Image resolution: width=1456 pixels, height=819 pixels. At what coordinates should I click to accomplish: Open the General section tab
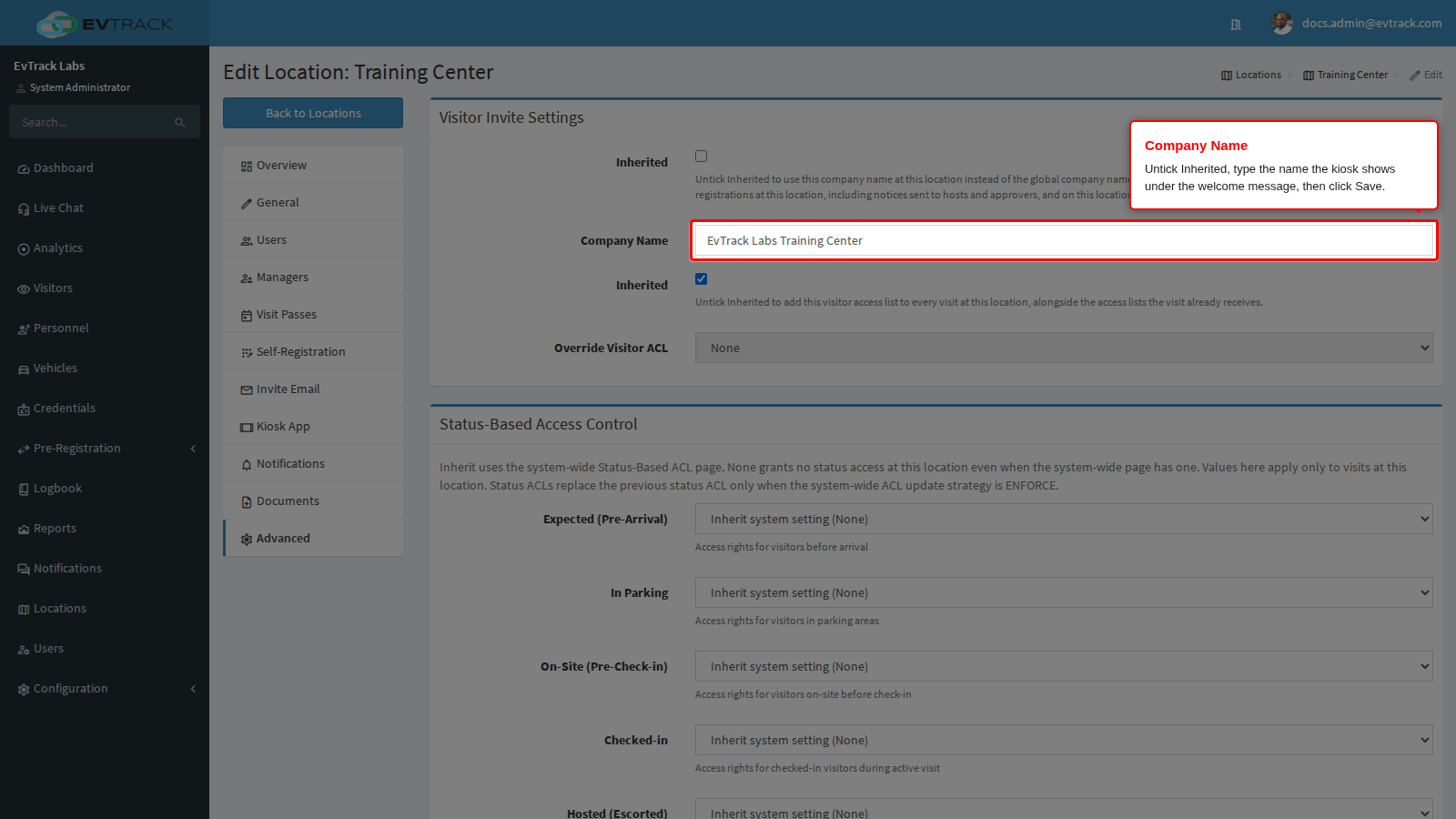[313, 203]
